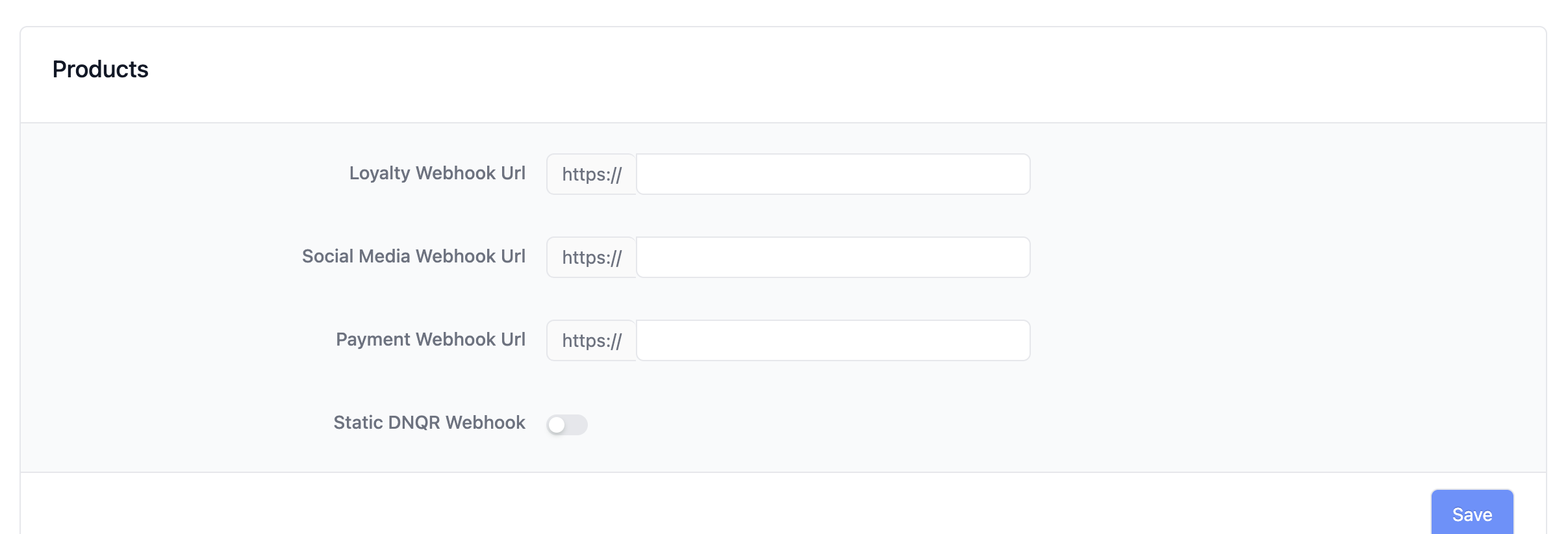The height and width of the screenshot is (534, 1568).
Task: Click the right end of Loyalty url input
Action: [1013, 174]
